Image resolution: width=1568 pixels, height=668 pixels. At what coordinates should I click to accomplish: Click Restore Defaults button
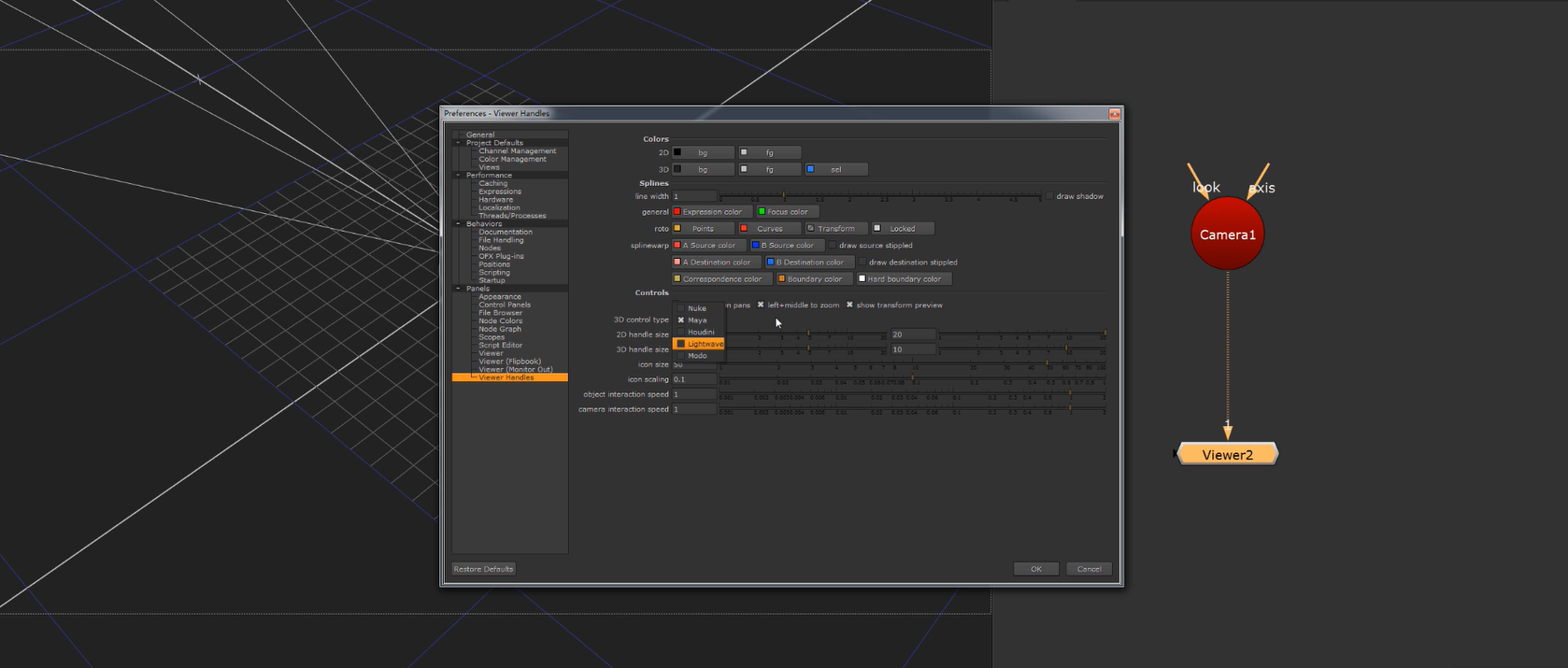click(483, 569)
